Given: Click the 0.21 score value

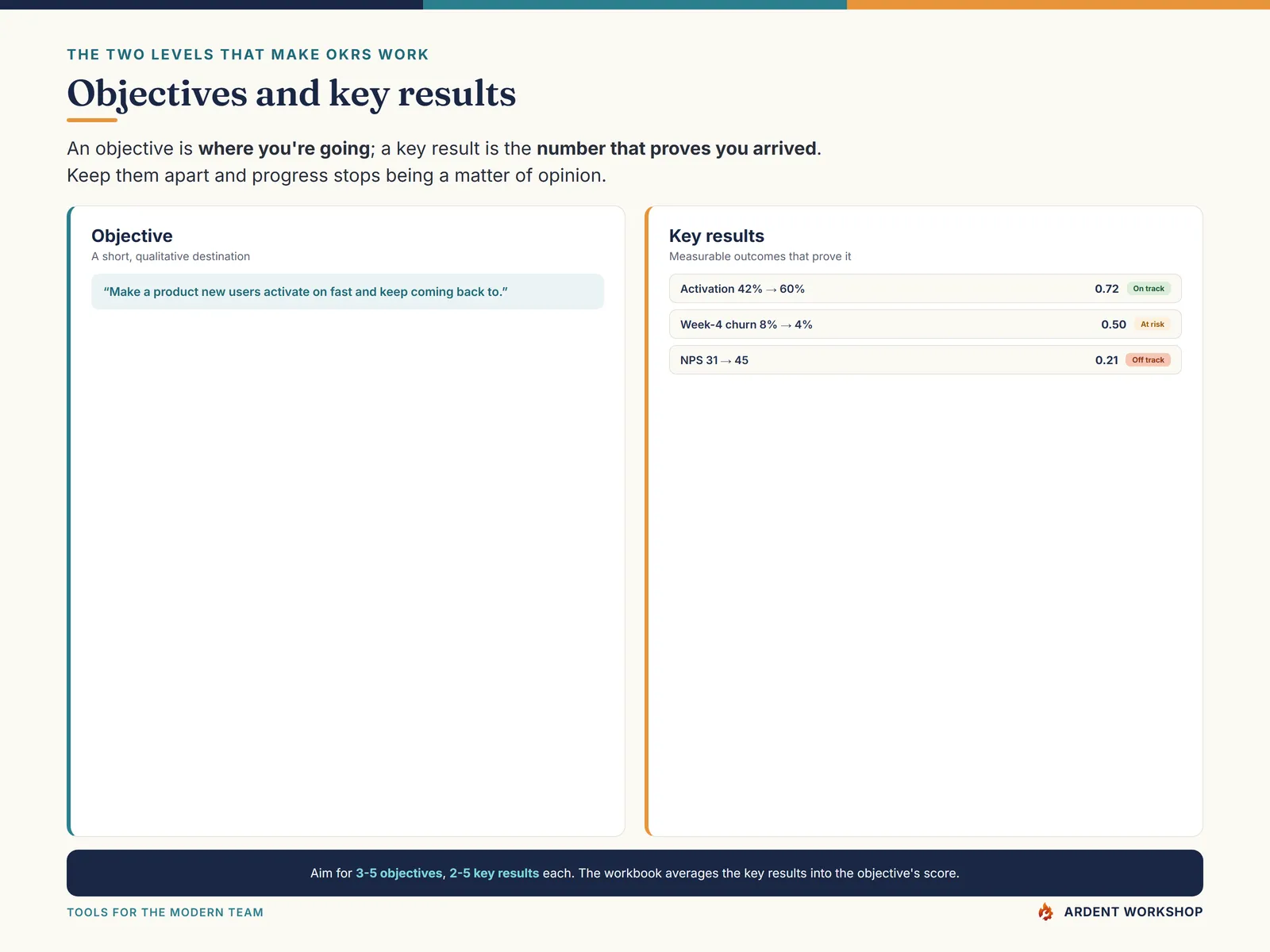Looking at the screenshot, I should click(x=1106, y=360).
